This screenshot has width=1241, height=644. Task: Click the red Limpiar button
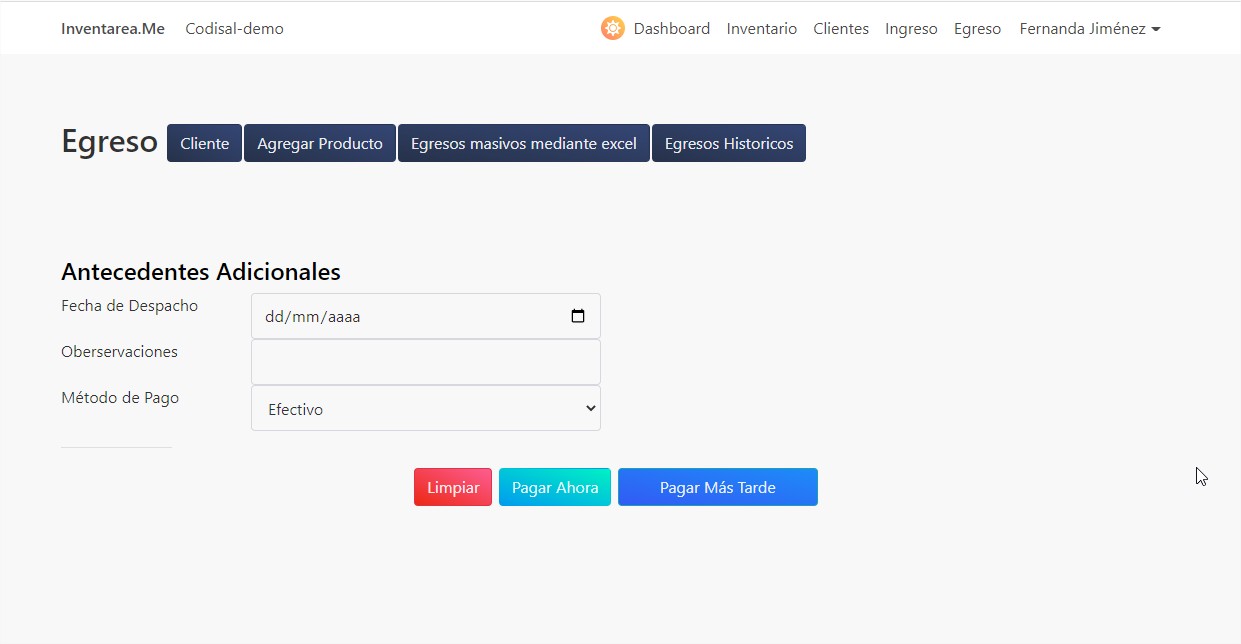click(452, 487)
